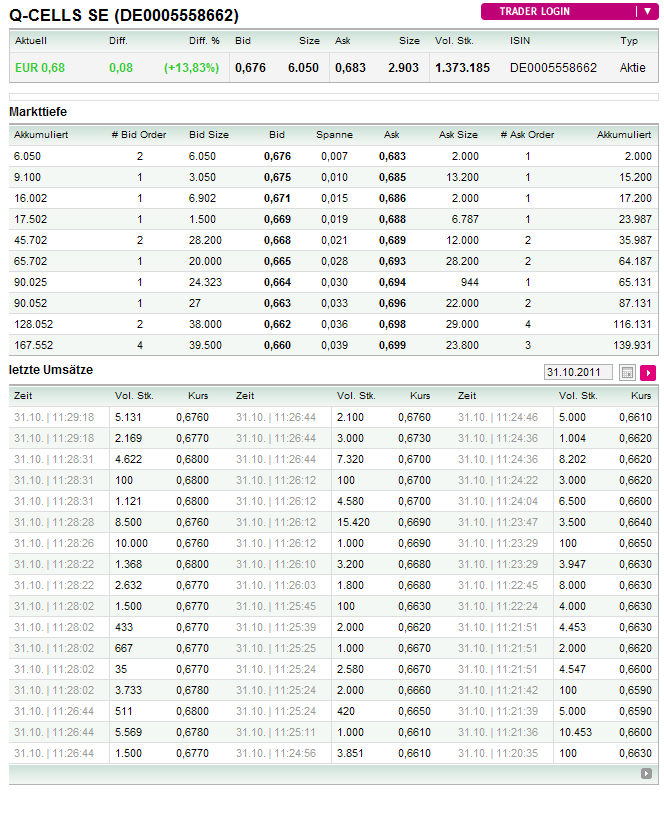This screenshot has width=664, height=816.
Task: Click the TRADER LOGIN button
Action: (556, 12)
